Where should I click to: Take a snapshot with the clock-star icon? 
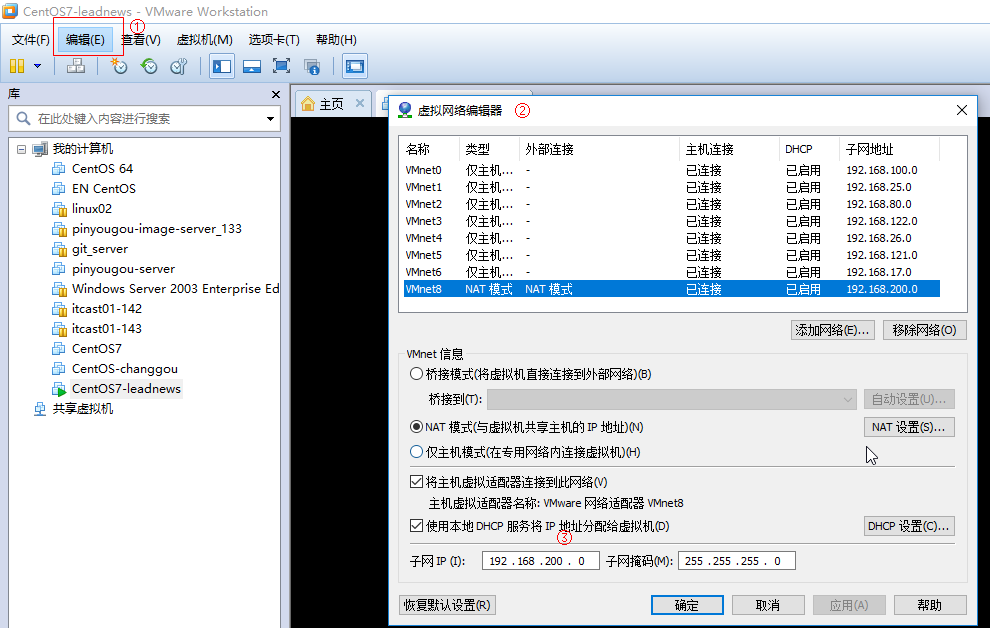point(119,66)
